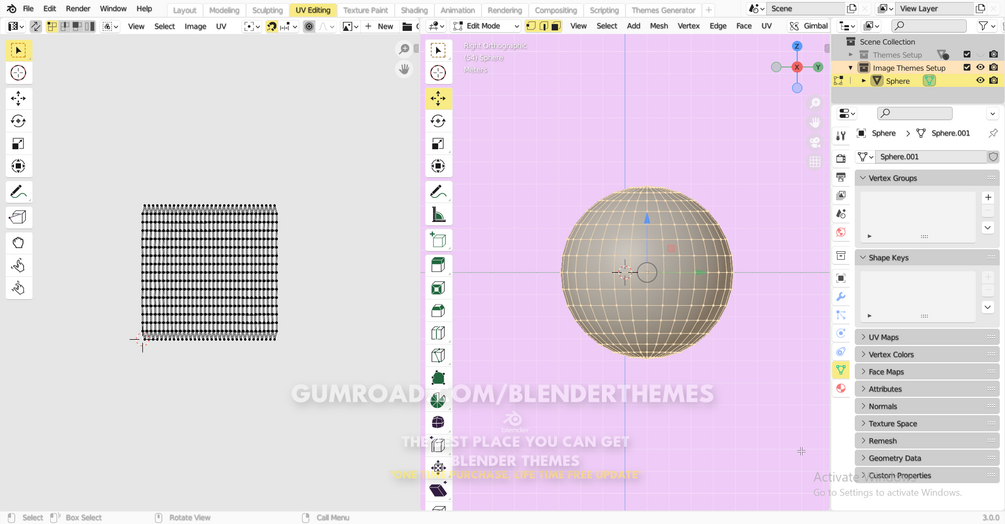Click the Gimbal orientation selector
The image size is (1005, 524).
tap(809, 26)
